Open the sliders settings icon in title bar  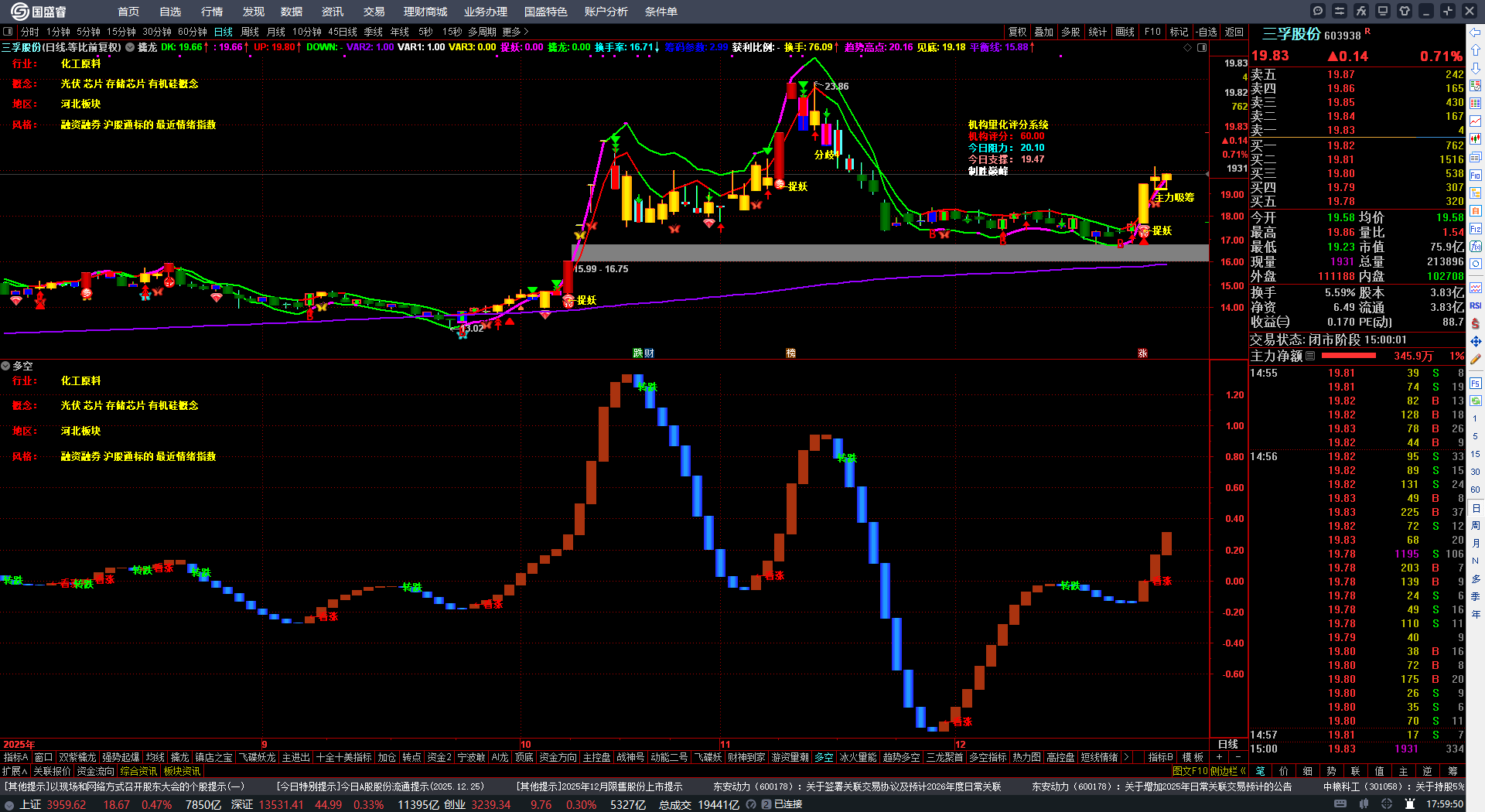pyautogui.click(x=1340, y=11)
